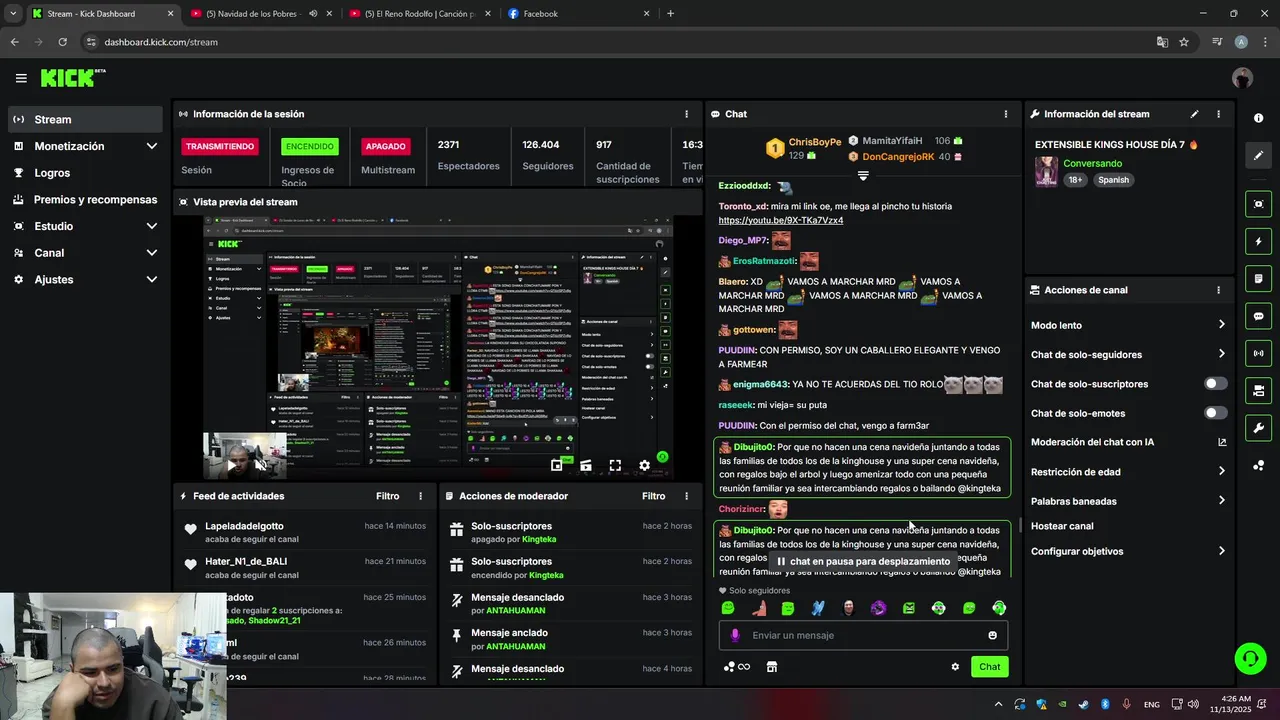Expand the Canal sidebar section
1280x720 pixels.
(85, 253)
